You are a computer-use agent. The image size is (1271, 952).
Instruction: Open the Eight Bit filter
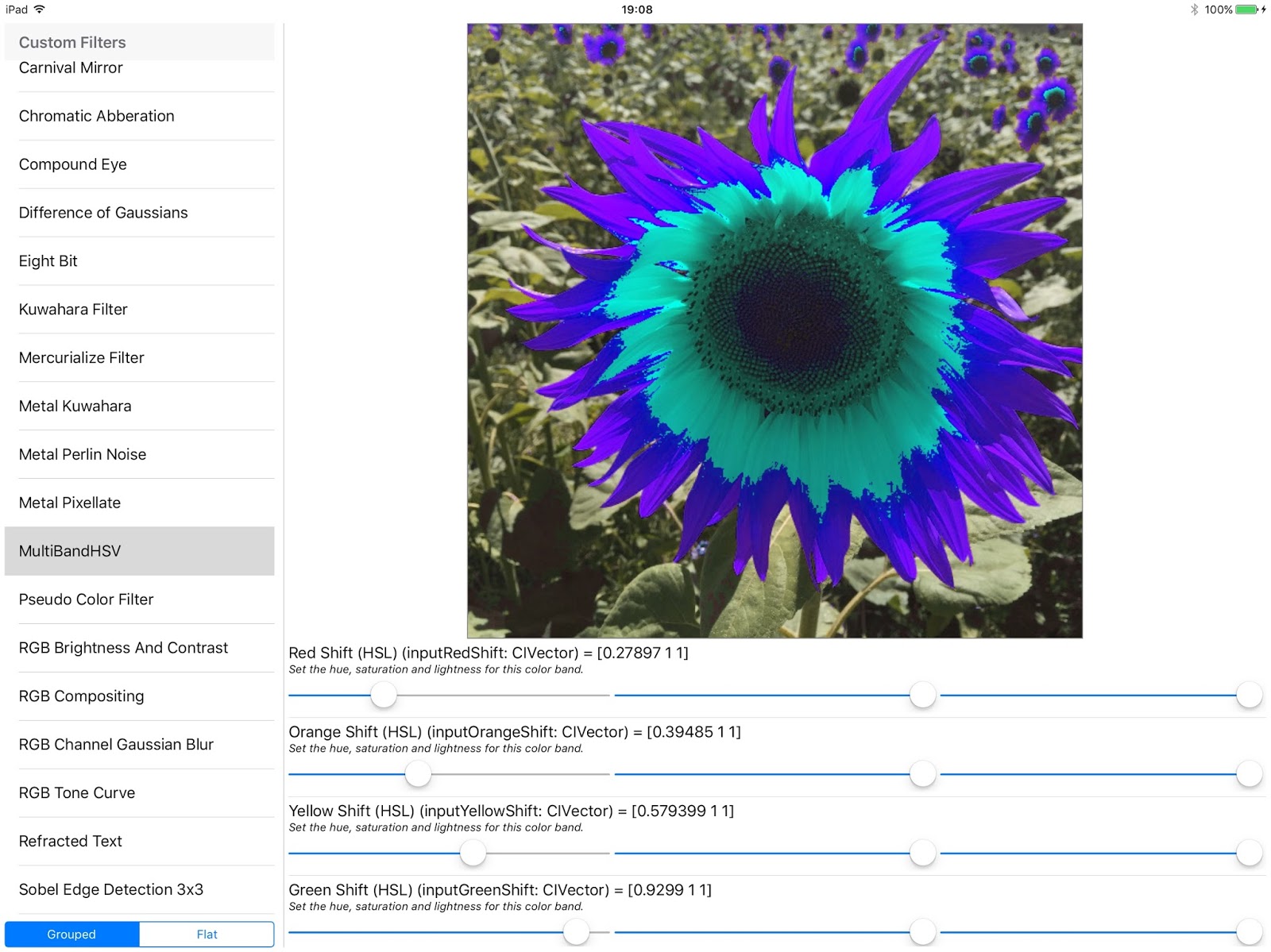click(x=48, y=260)
